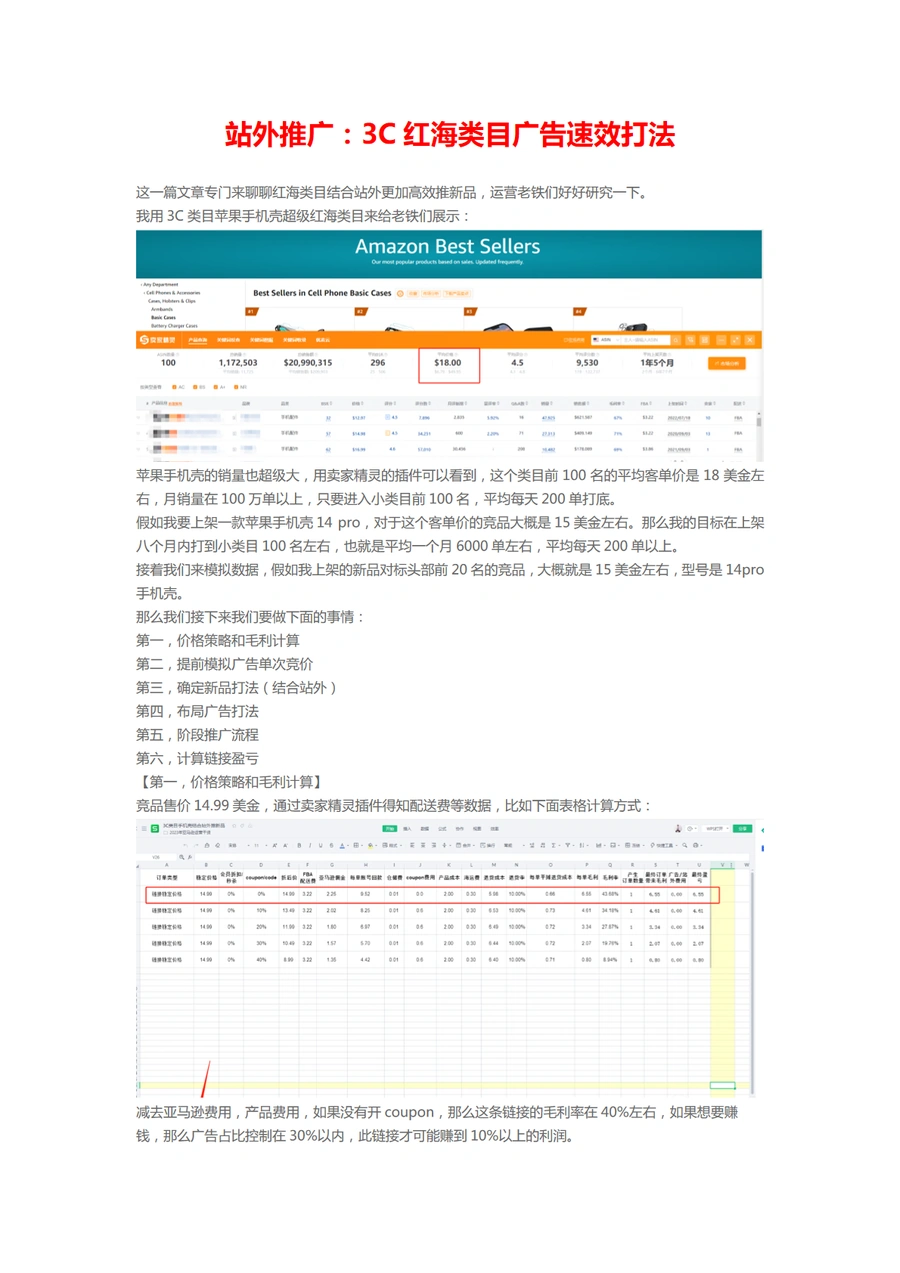Click the 43.68% gross margin cell
This screenshot has width=900, height=1273.
[610, 894]
